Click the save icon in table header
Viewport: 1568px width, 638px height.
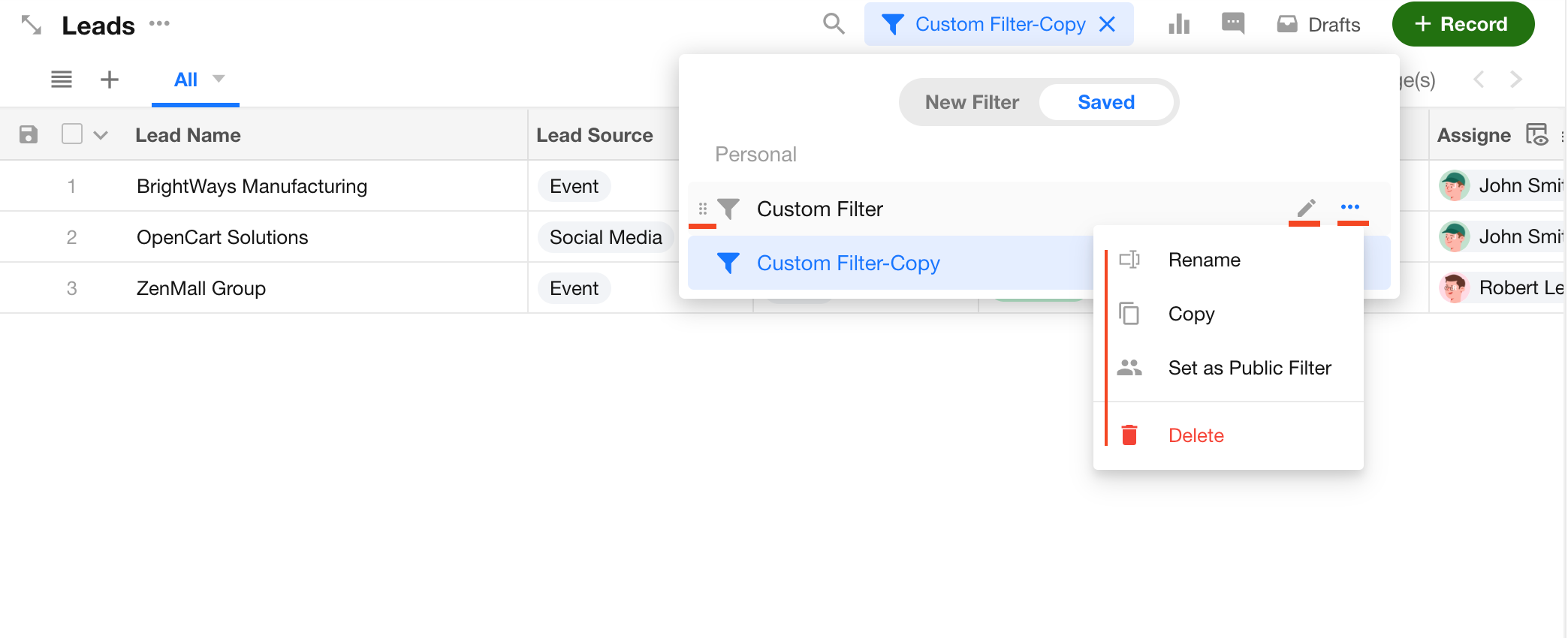29,135
